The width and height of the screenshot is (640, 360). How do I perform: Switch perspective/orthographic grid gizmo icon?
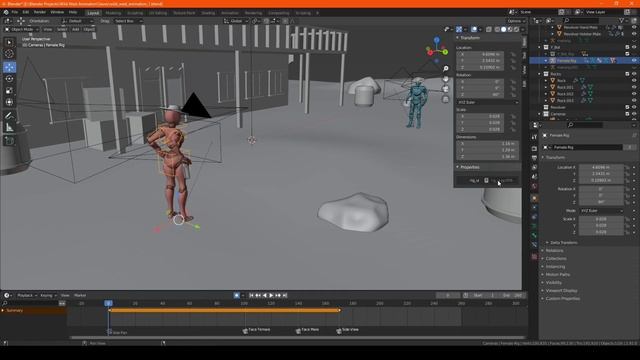(x=446, y=99)
